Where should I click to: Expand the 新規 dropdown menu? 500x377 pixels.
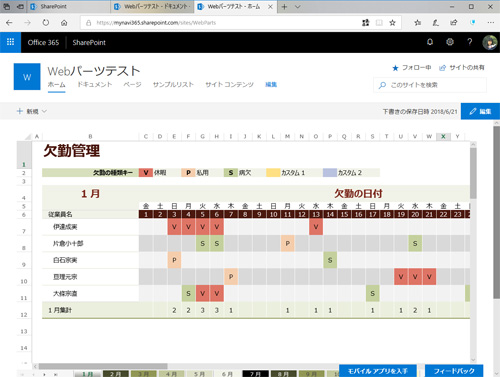coord(32,111)
